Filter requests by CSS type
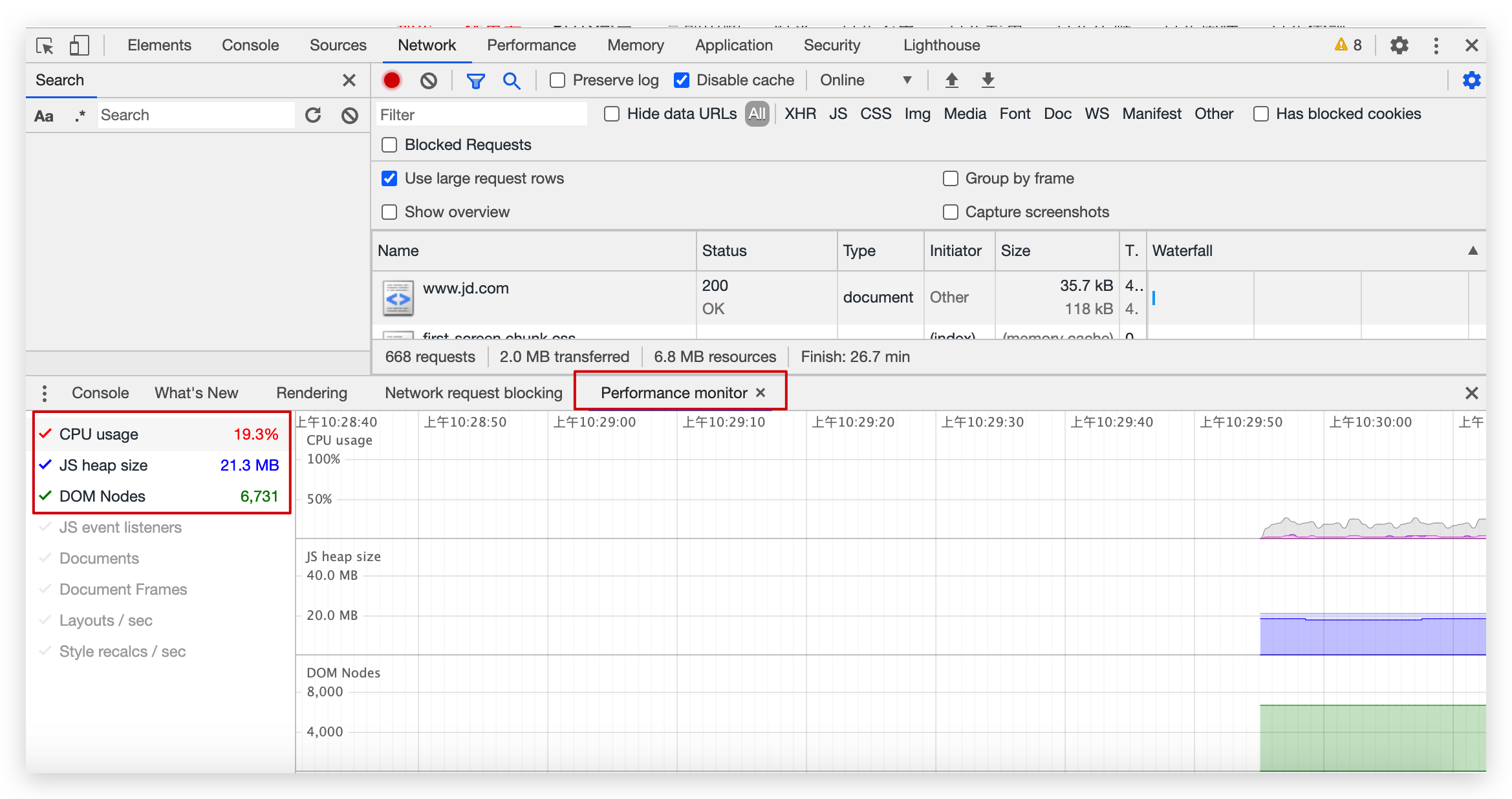The image size is (1512, 799). [875, 114]
